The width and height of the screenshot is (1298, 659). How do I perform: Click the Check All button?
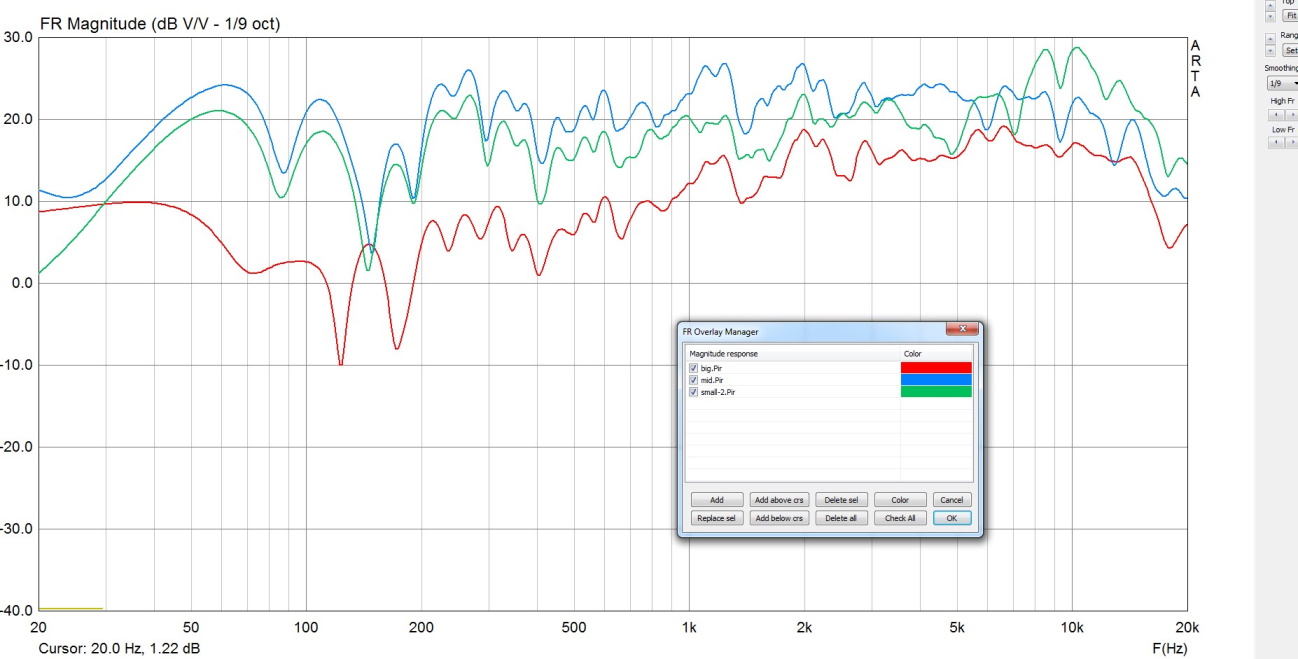coord(900,518)
